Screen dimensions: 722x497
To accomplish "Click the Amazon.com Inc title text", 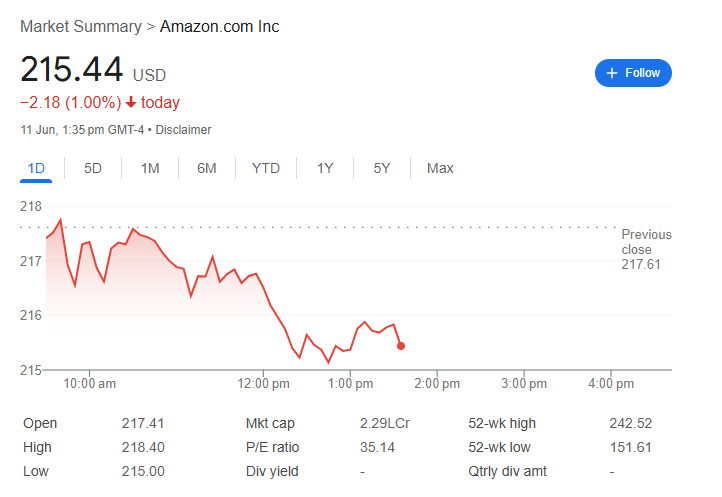I will (x=220, y=26).
